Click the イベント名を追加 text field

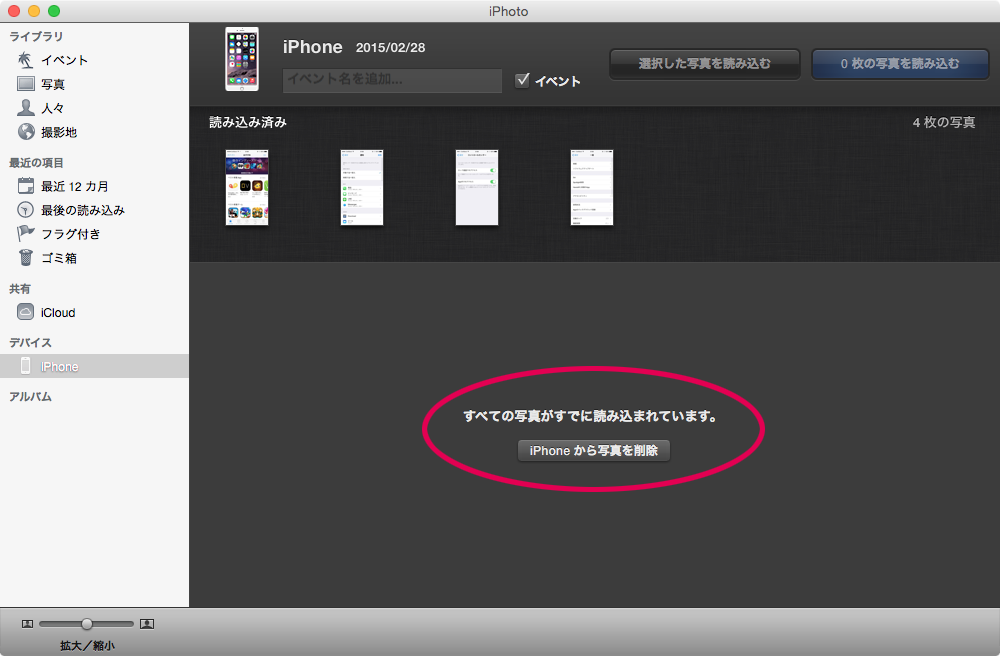(x=392, y=80)
